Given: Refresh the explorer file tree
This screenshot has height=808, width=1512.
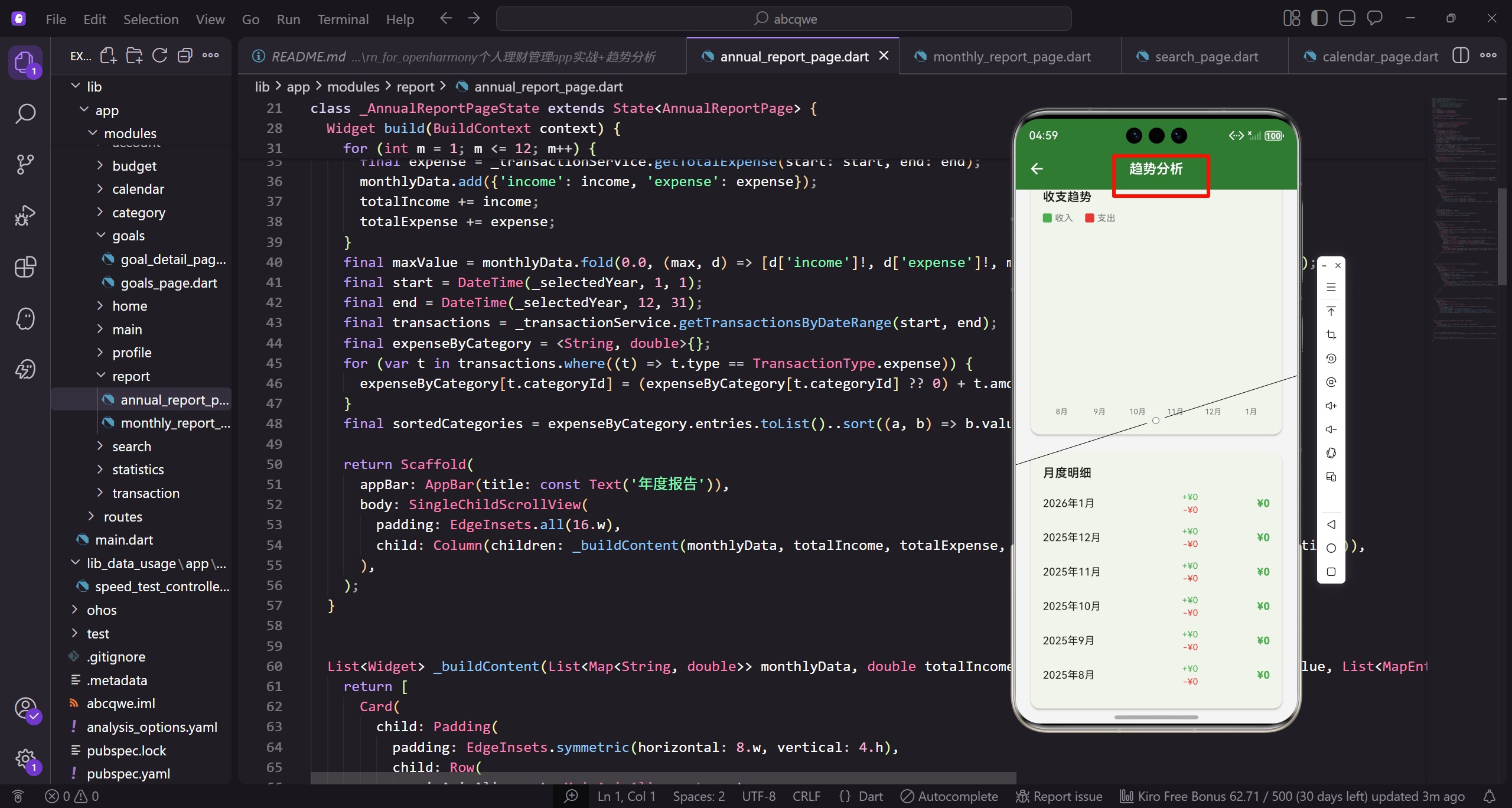Looking at the screenshot, I should click(x=159, y=56).
